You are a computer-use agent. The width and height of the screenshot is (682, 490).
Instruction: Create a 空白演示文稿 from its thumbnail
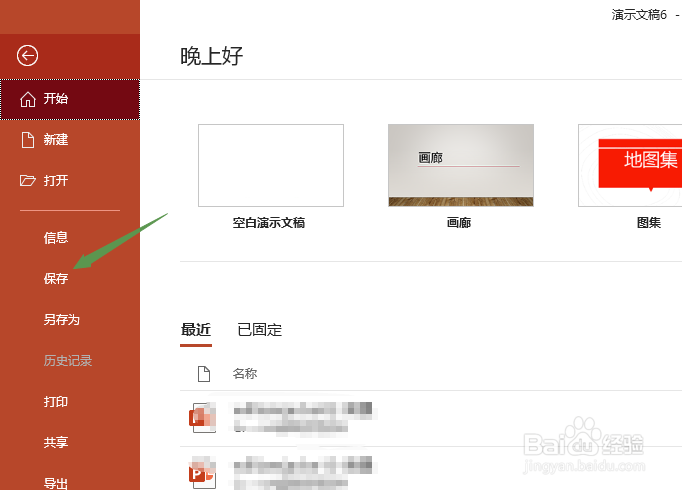coord(271,165)
